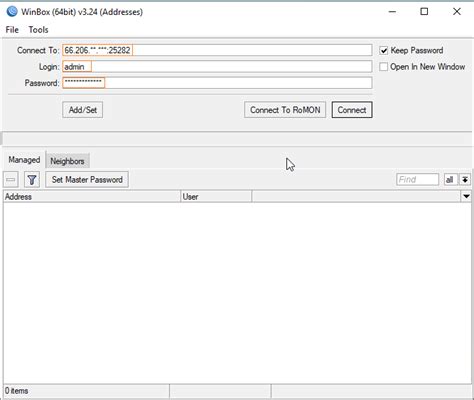
Task: Open the filter funnel icon
Action: pos(32,180)
